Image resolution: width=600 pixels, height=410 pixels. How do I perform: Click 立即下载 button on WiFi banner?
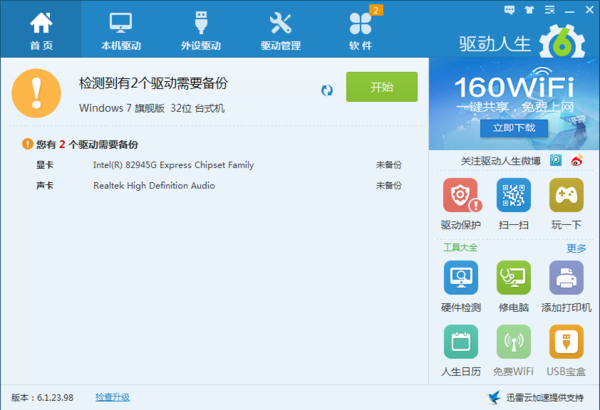(514, 128)
